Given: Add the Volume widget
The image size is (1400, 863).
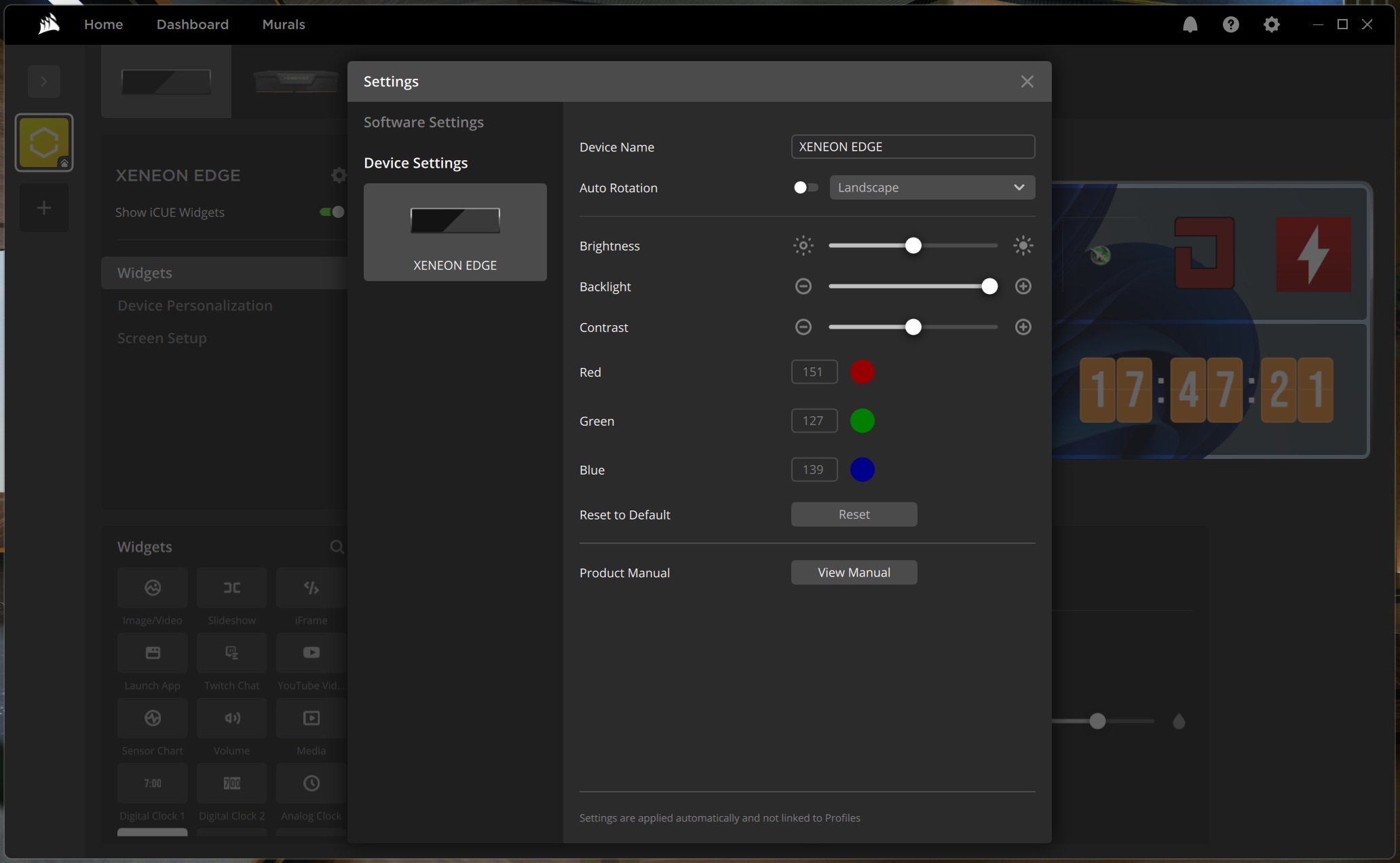Looking at the screenshot, I should point(231,718).
